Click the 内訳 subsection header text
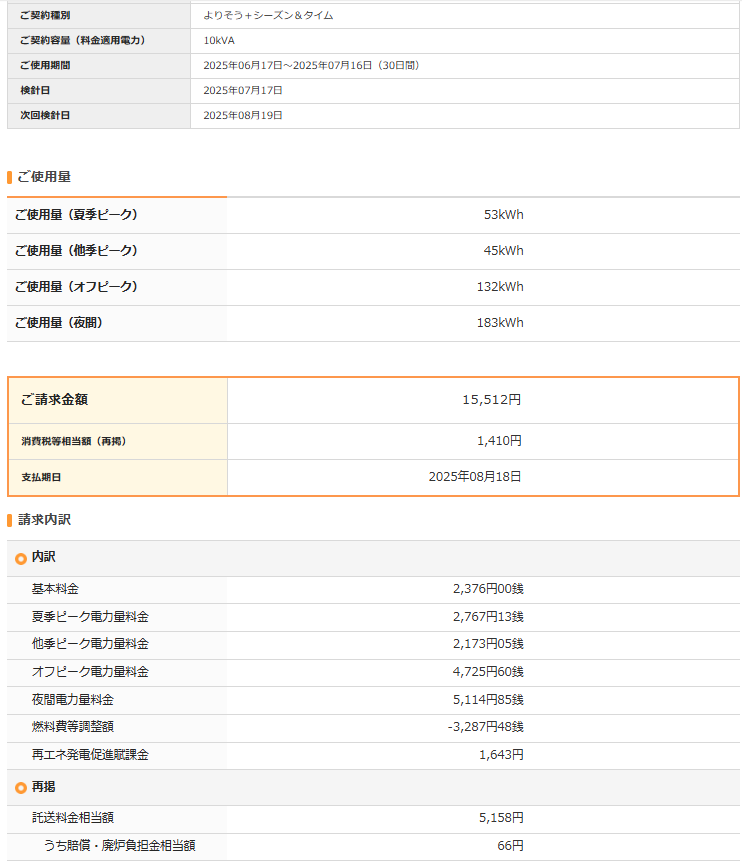The width and height of the screenshot is (742, 866). tap(44, 557)
